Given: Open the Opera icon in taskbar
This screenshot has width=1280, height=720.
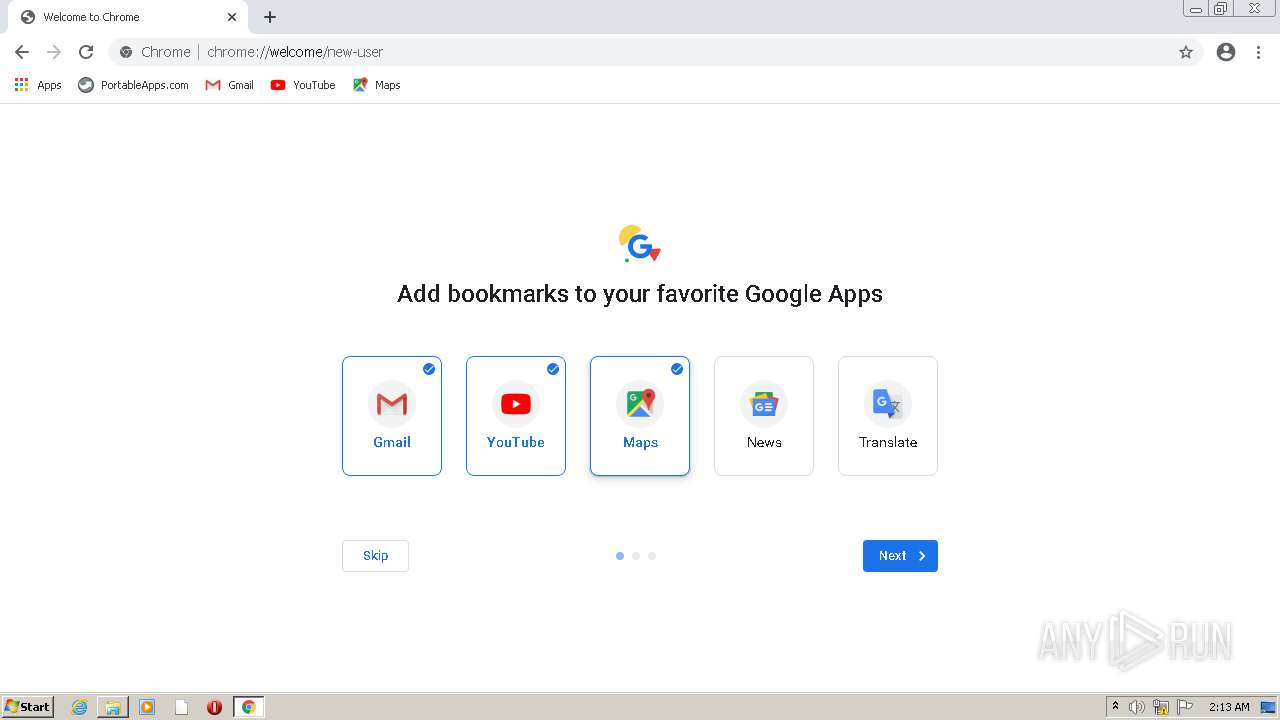Looking at the screenshot, I should pos(214,707).
